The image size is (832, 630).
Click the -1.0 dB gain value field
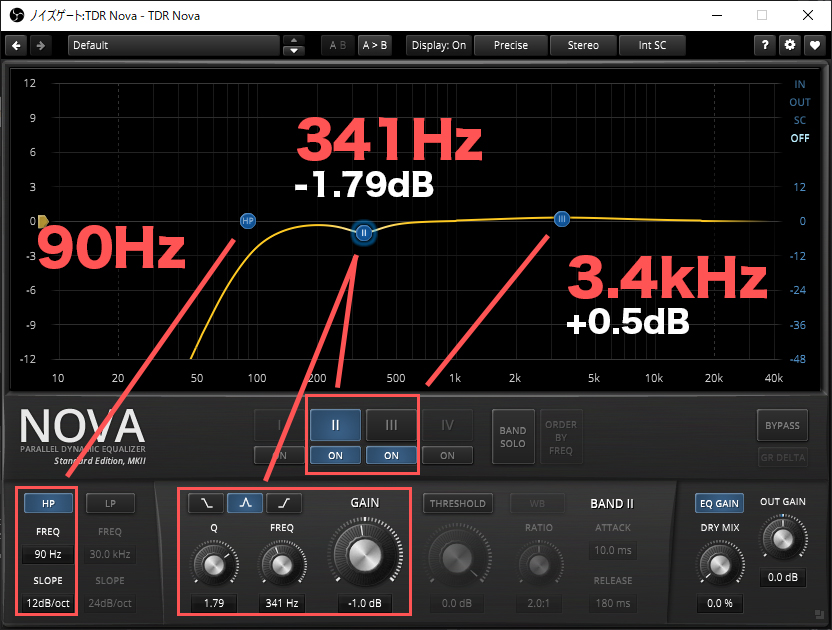(365, 603)
